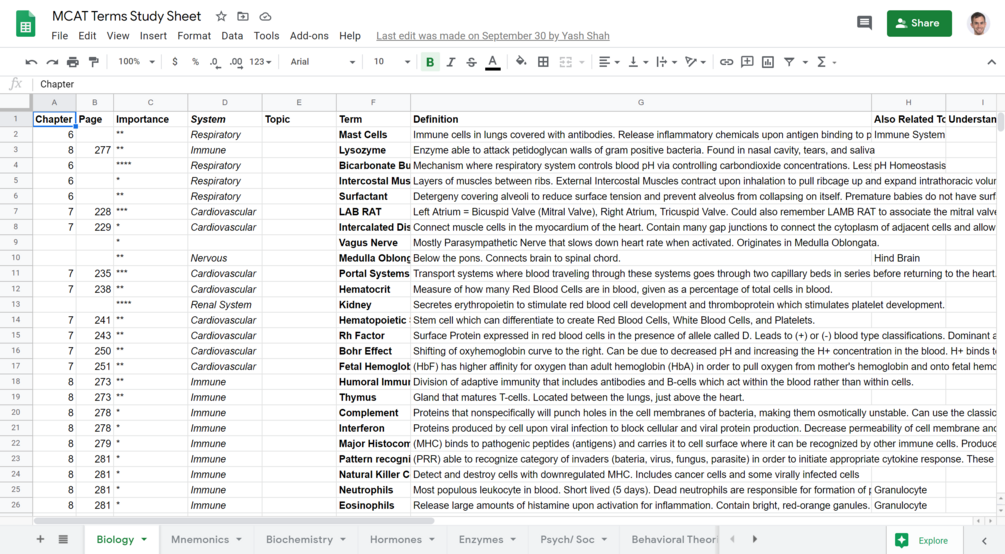Click the Print icon
Image resolution: width=1005 pixels, height=554 pixels.
[72, 62]
